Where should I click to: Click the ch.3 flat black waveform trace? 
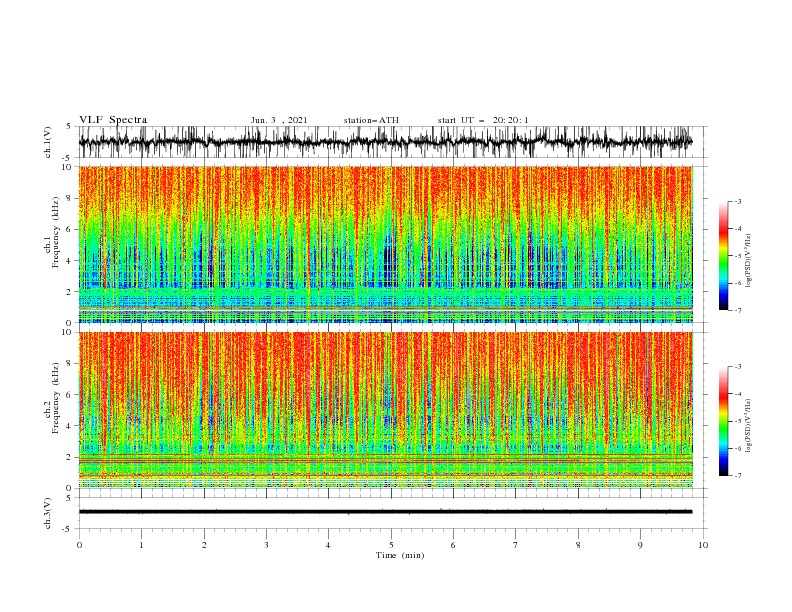tap(385, 512)
